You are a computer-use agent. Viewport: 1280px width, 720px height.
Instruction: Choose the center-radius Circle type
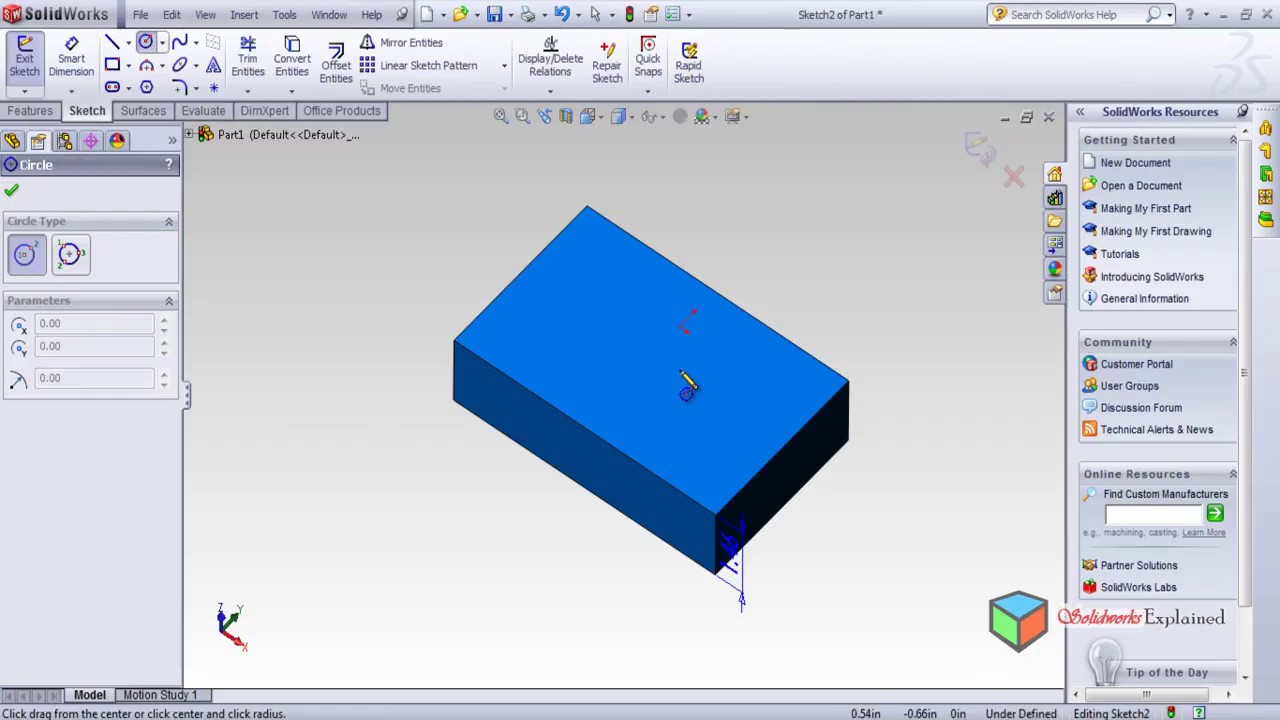point(26,255)
